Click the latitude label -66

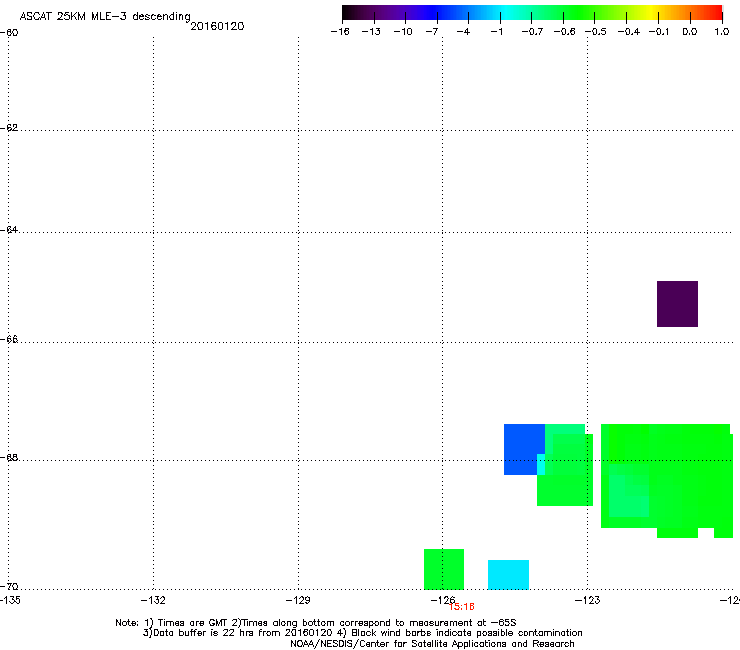click(x=9, y=340)
